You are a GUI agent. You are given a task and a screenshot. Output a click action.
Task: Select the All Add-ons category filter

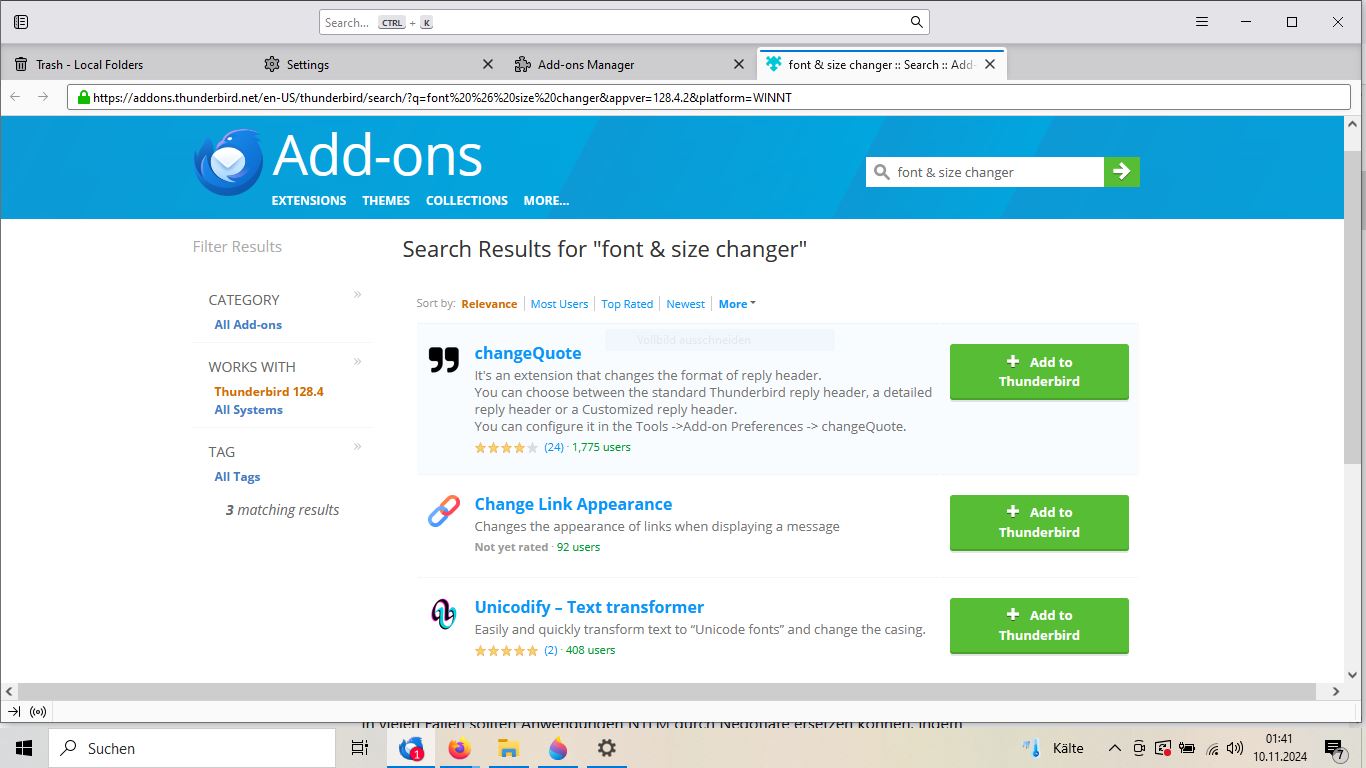[x=248, y=325]
